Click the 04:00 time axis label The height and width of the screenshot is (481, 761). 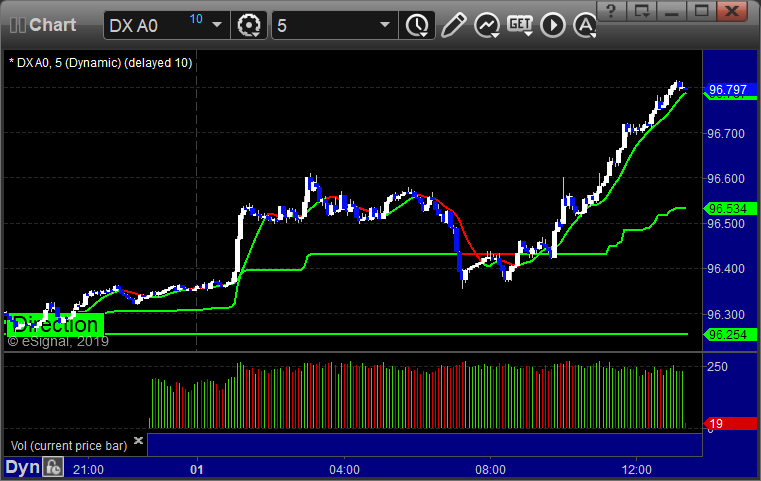(x=345, y=470)
